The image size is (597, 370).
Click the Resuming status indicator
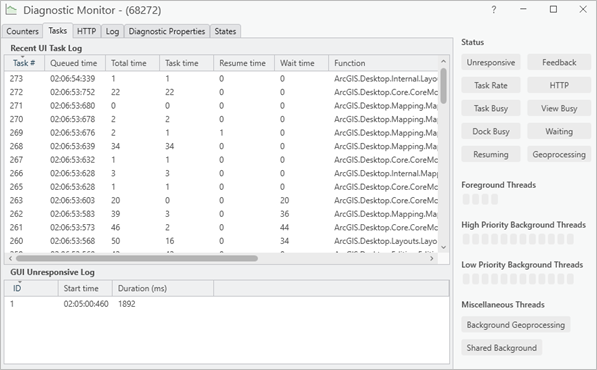click(x=491, y=154)
